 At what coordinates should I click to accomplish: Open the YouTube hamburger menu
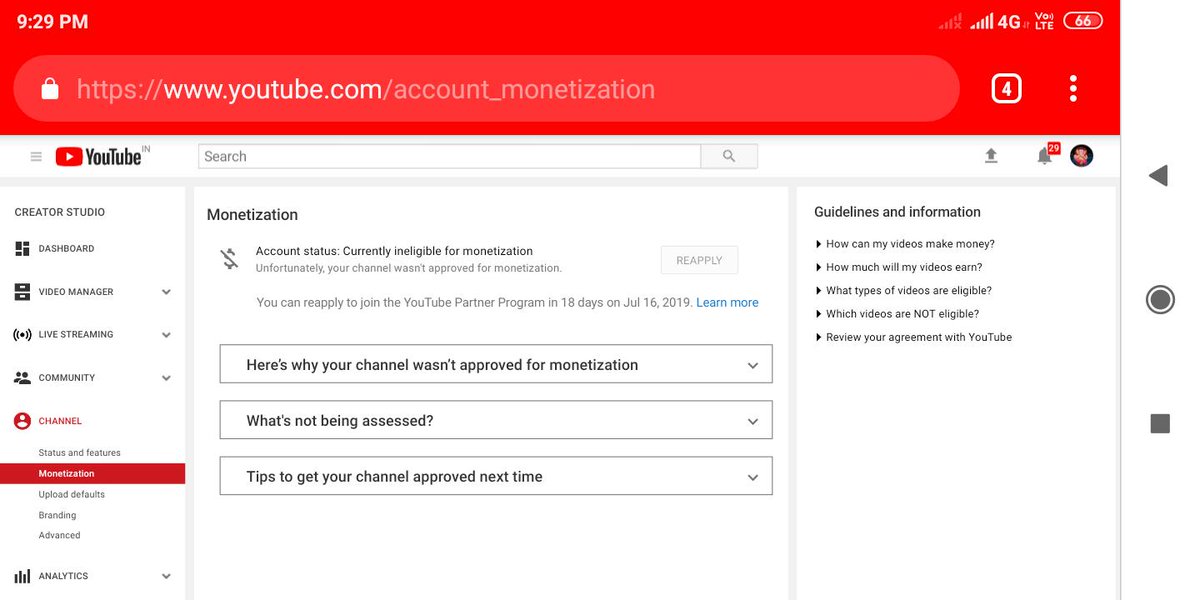pyautogui.click(x=36, y=157)
